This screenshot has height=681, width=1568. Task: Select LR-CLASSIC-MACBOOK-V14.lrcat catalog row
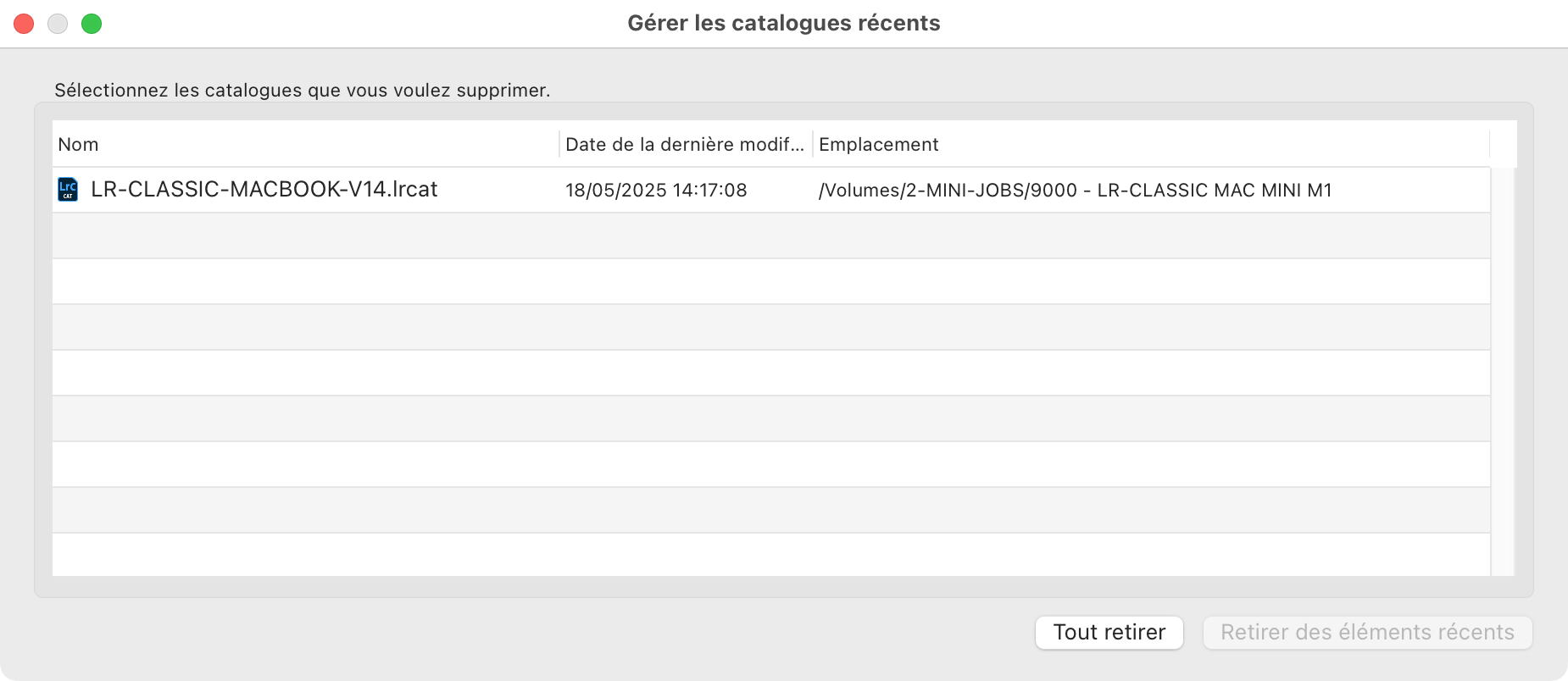tap(771, 190)
